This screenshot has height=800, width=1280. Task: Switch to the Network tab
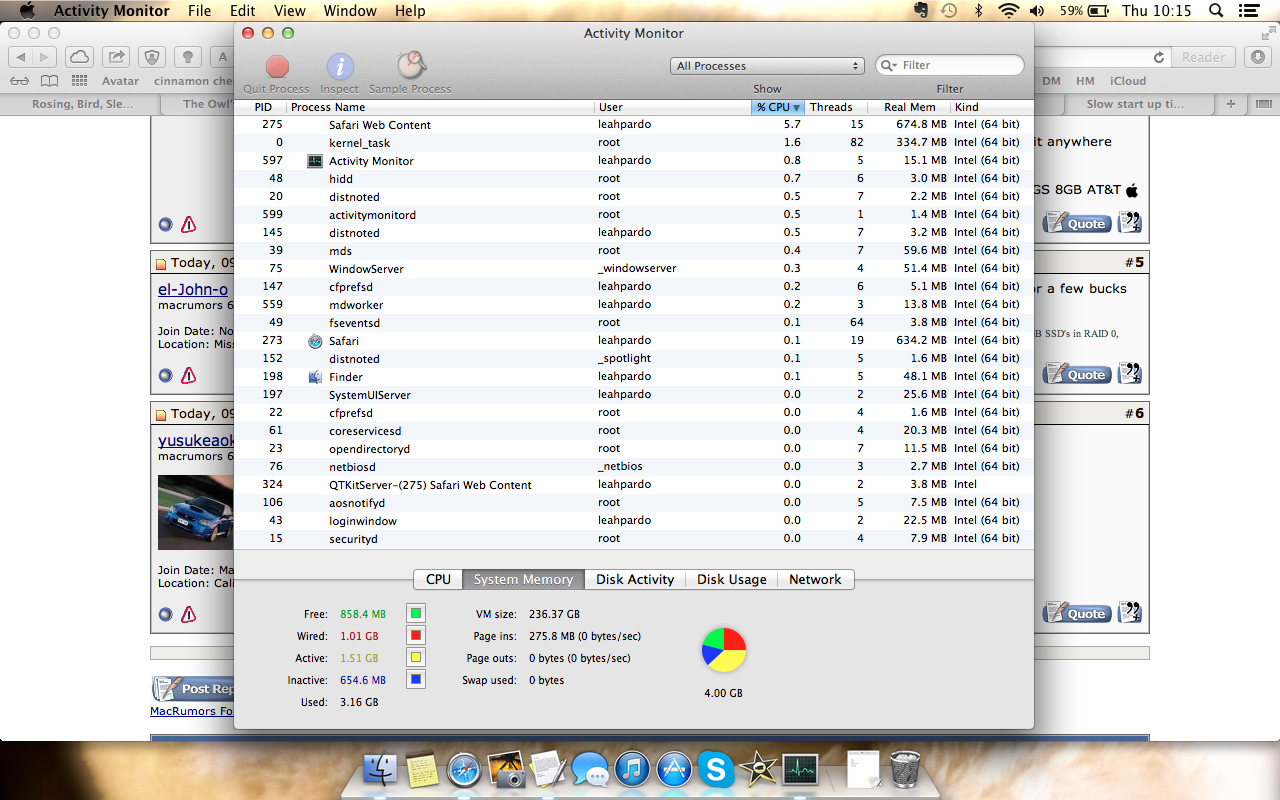[815, 579]
